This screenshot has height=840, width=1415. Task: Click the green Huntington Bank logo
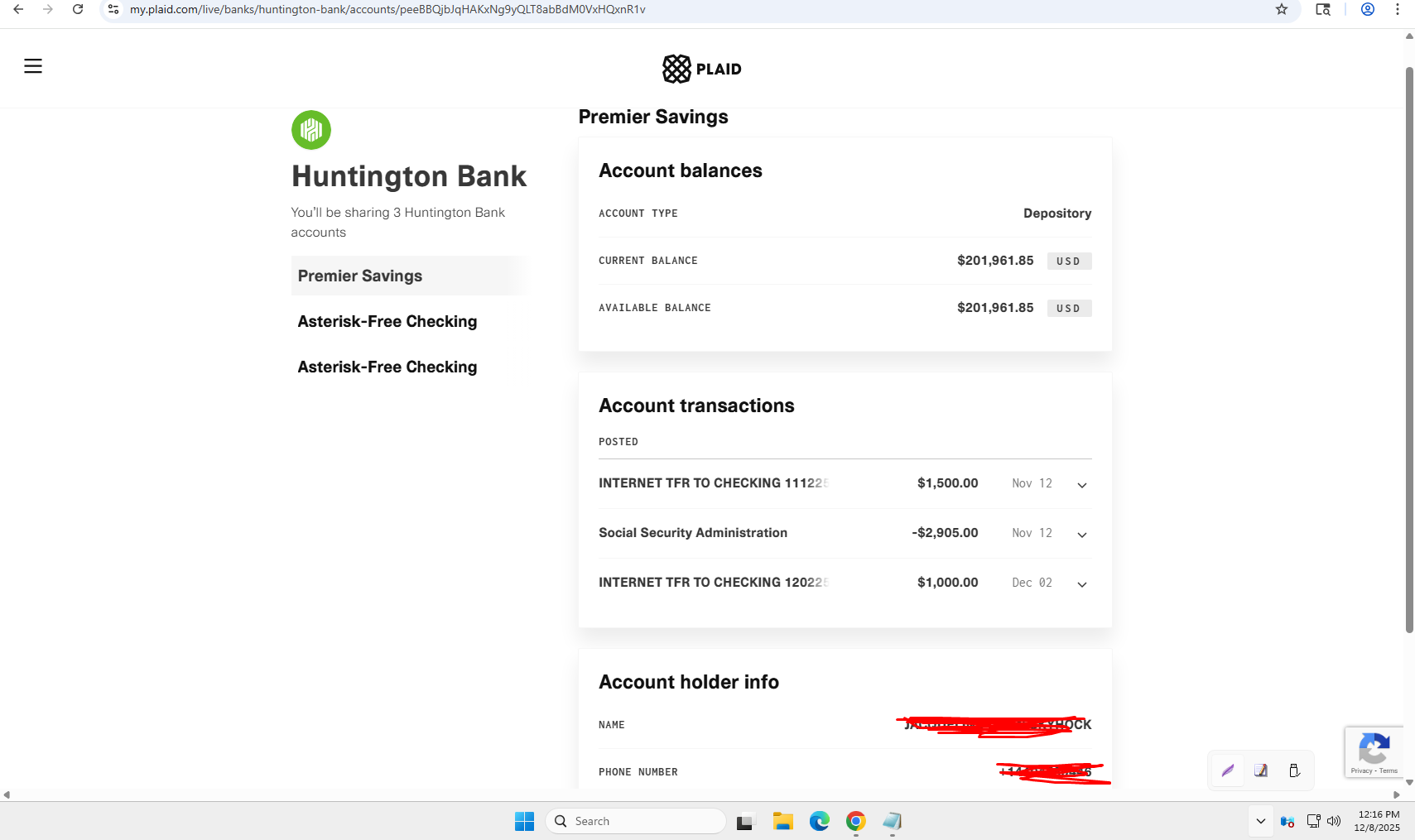pos(311,130)
